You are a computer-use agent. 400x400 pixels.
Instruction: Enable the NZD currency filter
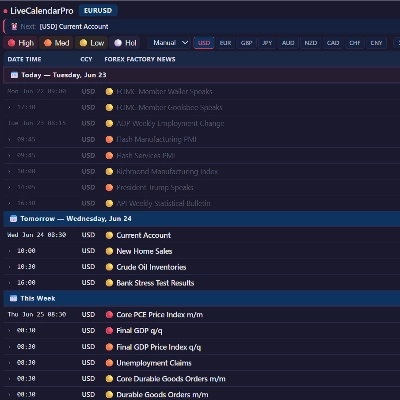[311, 43]
